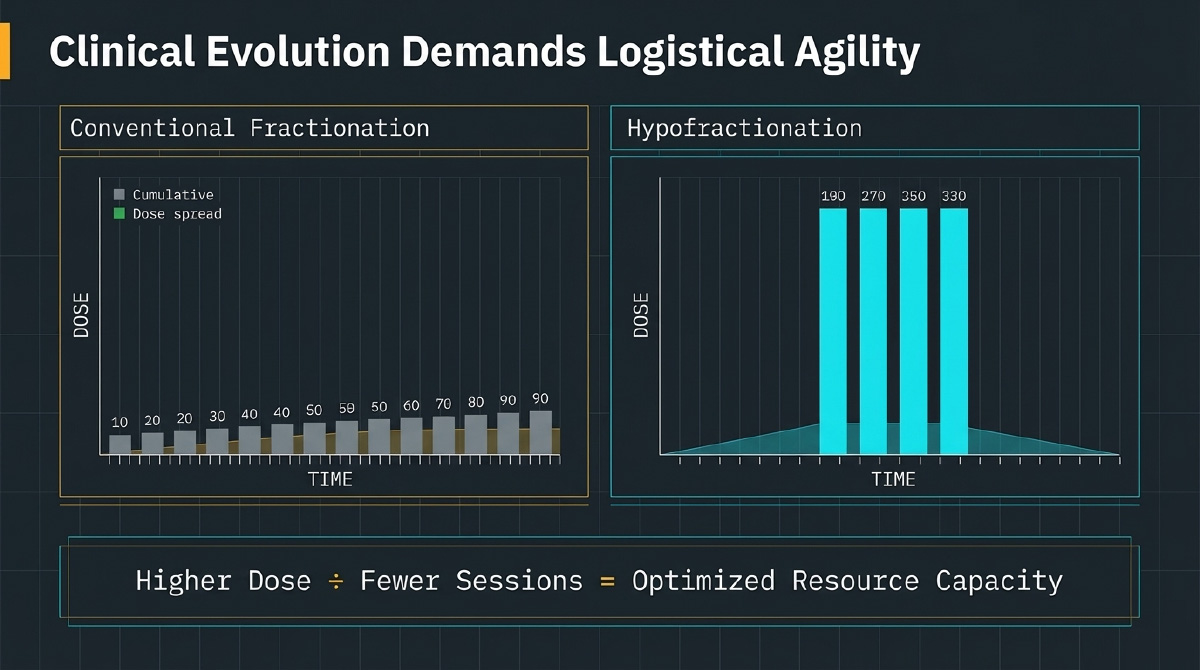This screenshot has height=670, width=1200.
Task: Click the gray bar labeled 70
Action: (x=443, y=435)
